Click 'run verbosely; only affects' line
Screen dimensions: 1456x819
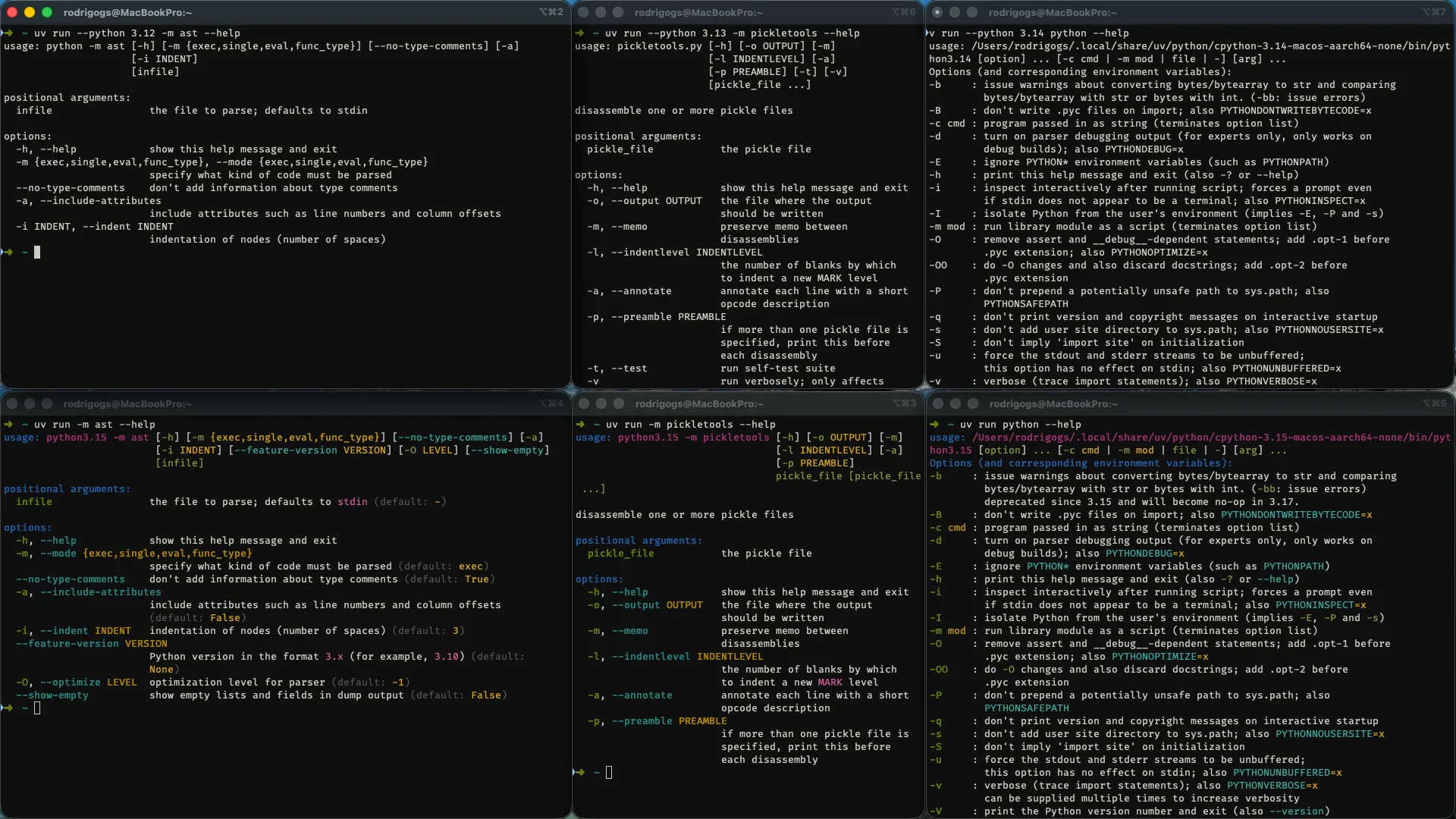click(x=802, y=381)
